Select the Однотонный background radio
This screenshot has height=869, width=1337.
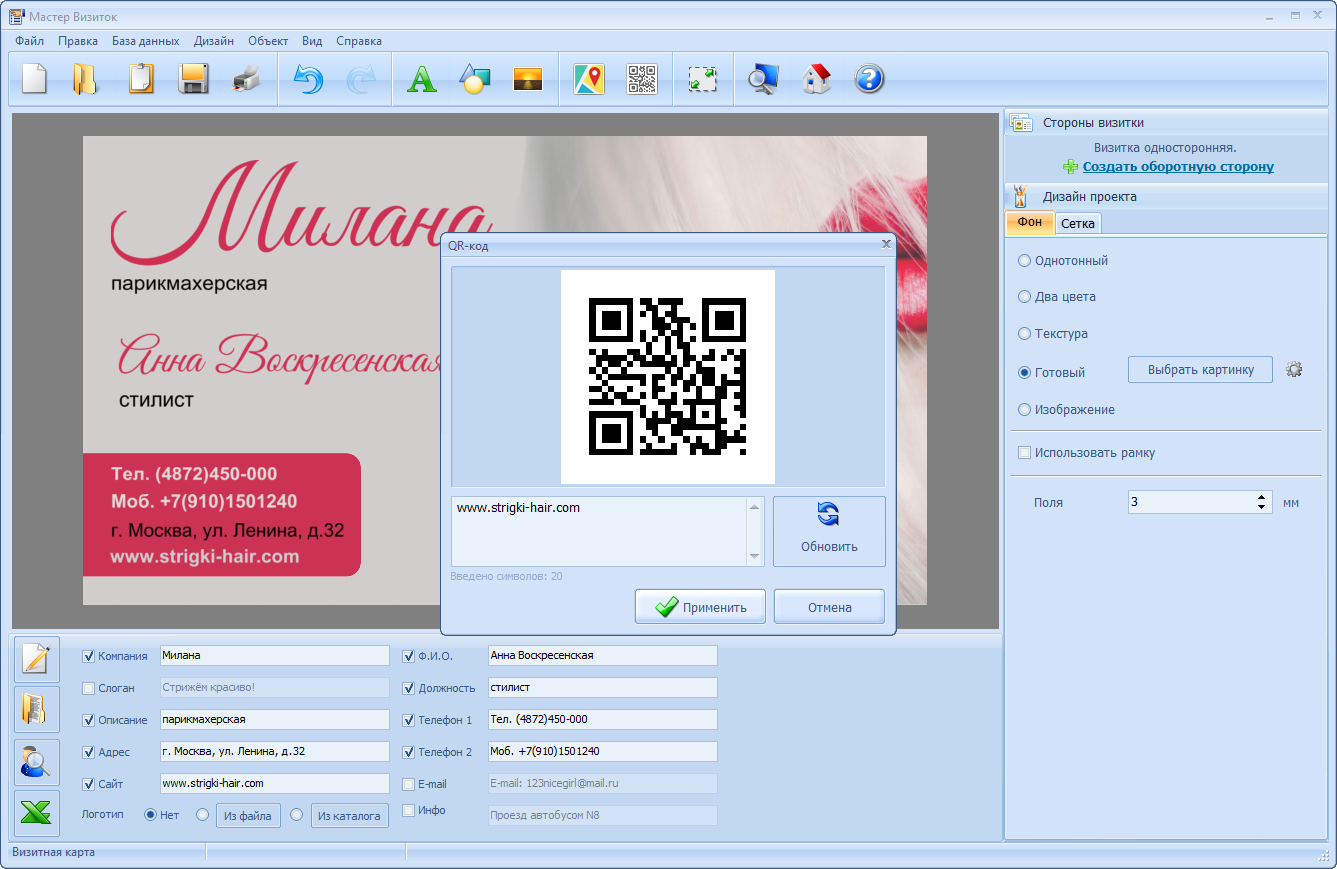coord(1024,261)
